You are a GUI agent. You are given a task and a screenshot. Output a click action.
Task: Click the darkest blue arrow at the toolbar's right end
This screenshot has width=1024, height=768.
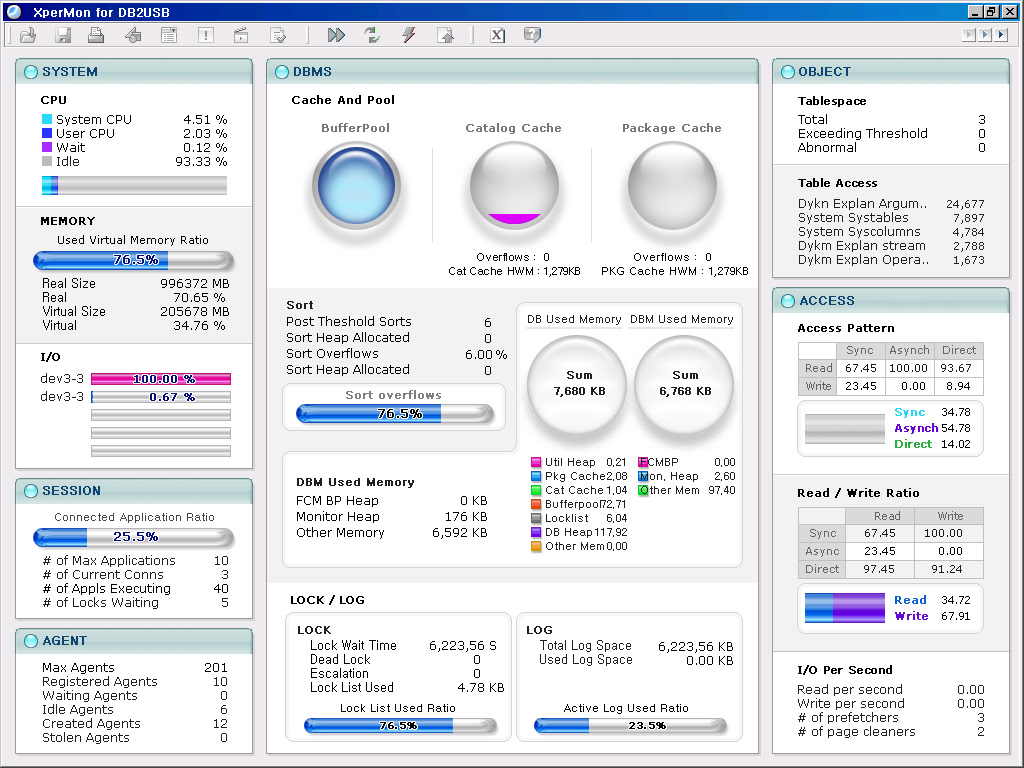[x=1001, y=35]
